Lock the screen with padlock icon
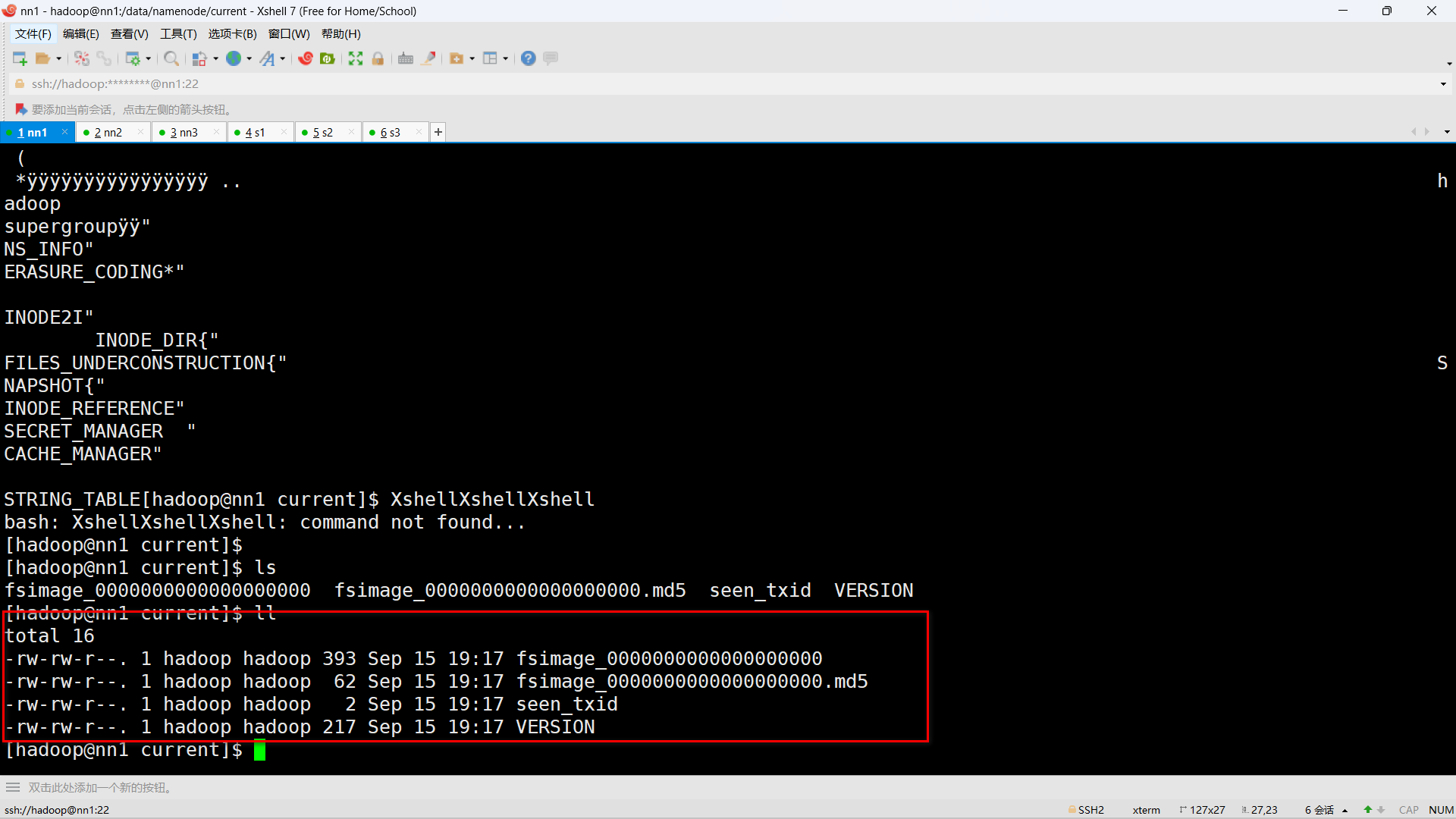 tap(378, 58)
